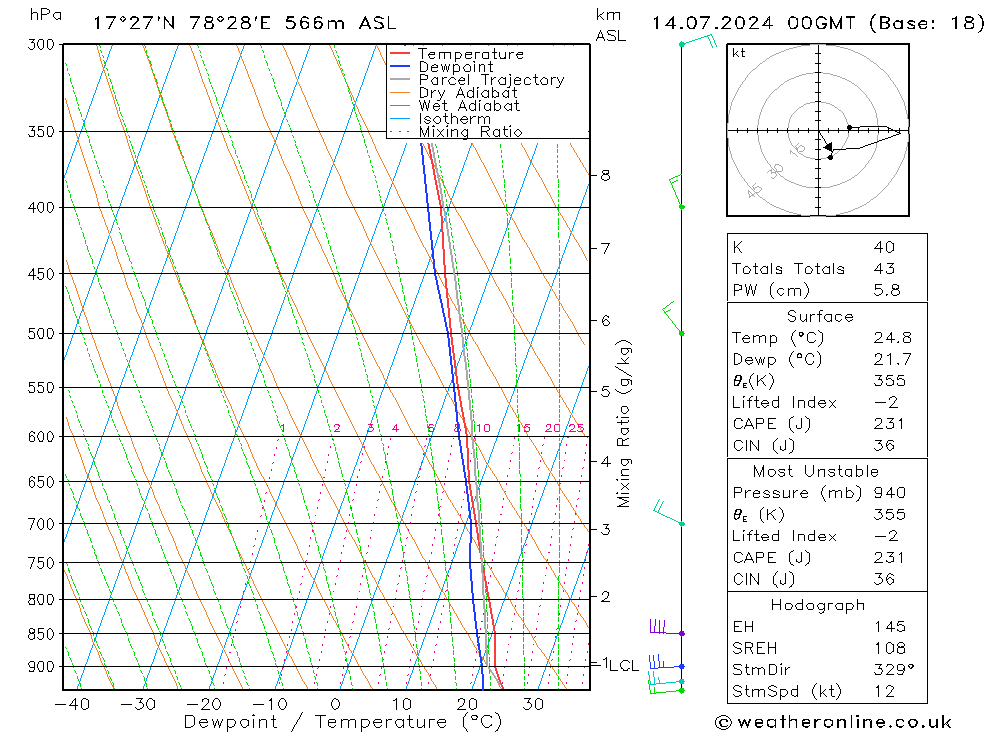The image size is (1000, 733).
Task: Click the Mixing Ratio legend entry
Action: 470,132
